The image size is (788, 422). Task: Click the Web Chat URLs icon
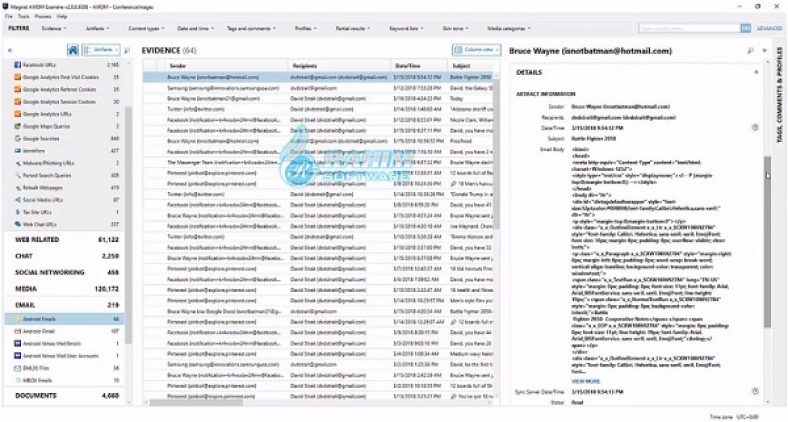[18, 224]
